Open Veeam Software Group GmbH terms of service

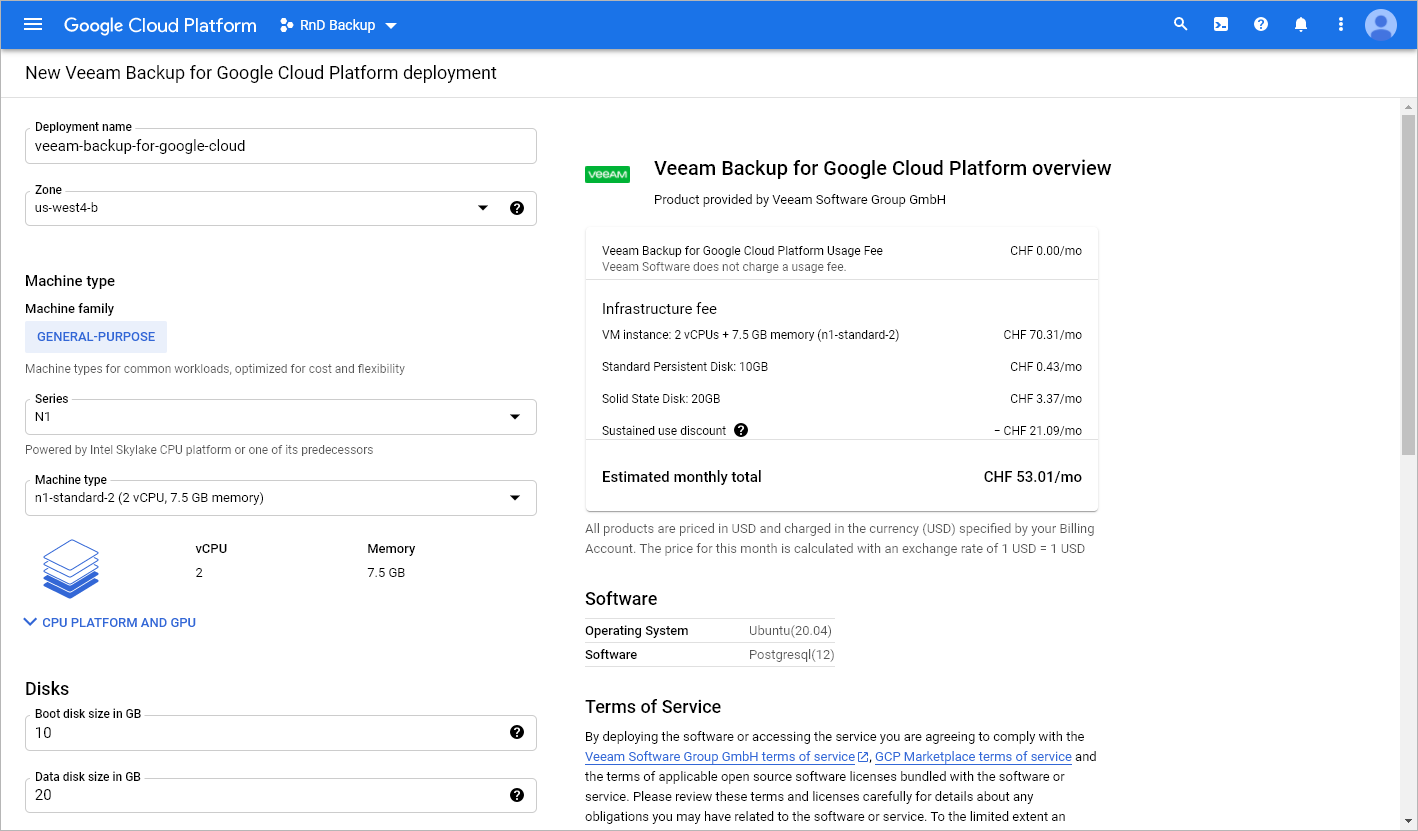click(x=720, y=757)
